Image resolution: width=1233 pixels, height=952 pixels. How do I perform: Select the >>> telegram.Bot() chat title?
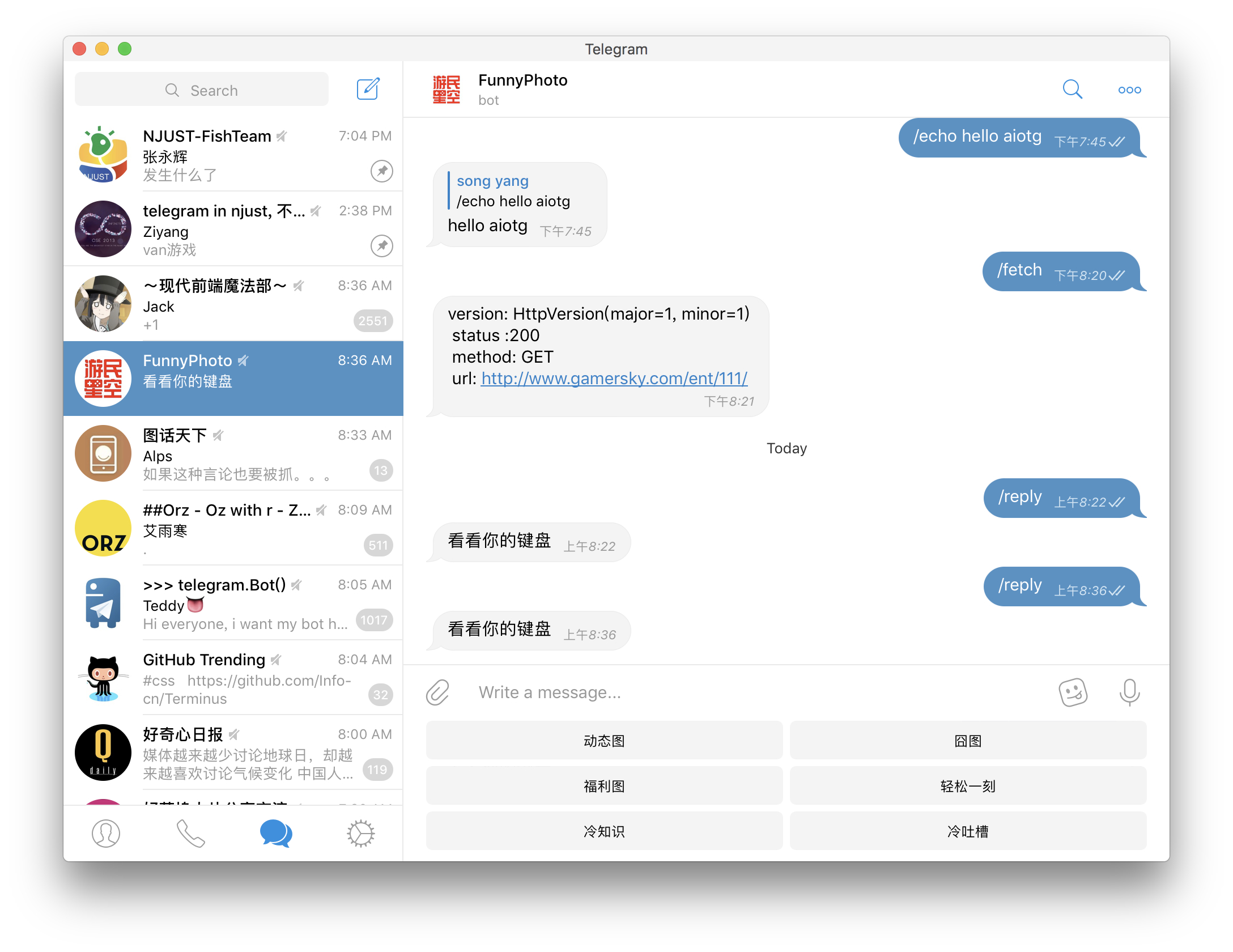214,585
